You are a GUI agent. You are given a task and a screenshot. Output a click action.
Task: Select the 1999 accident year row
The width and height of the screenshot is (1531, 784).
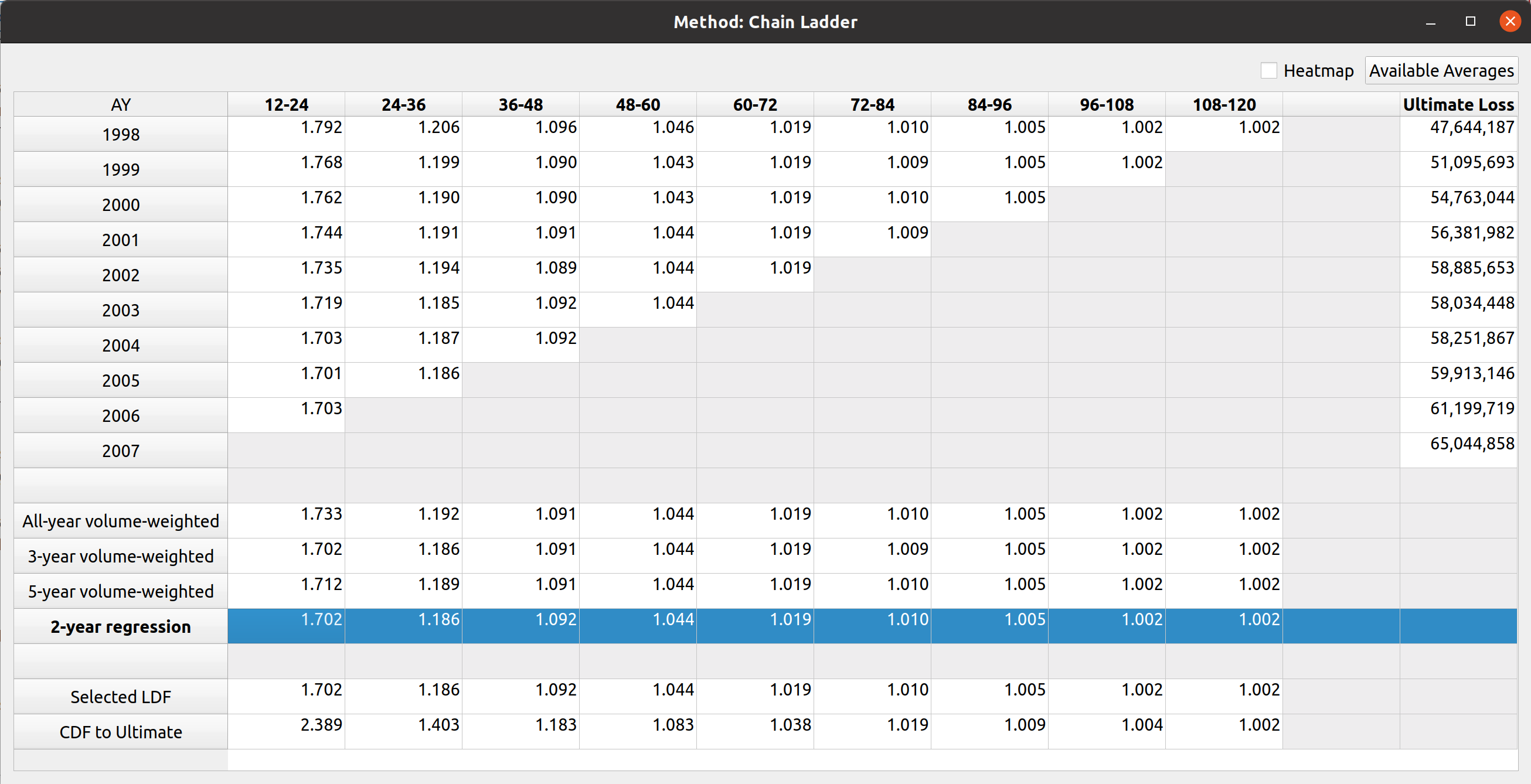coord(121,169)
